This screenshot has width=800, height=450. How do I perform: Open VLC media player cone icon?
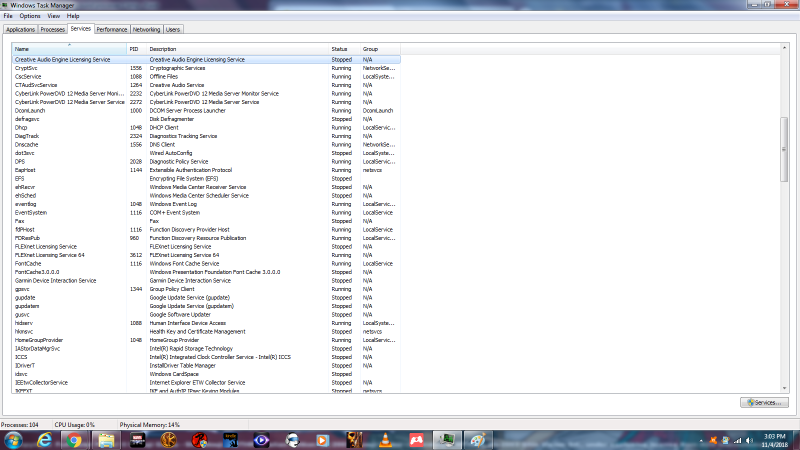click(385, 440)
